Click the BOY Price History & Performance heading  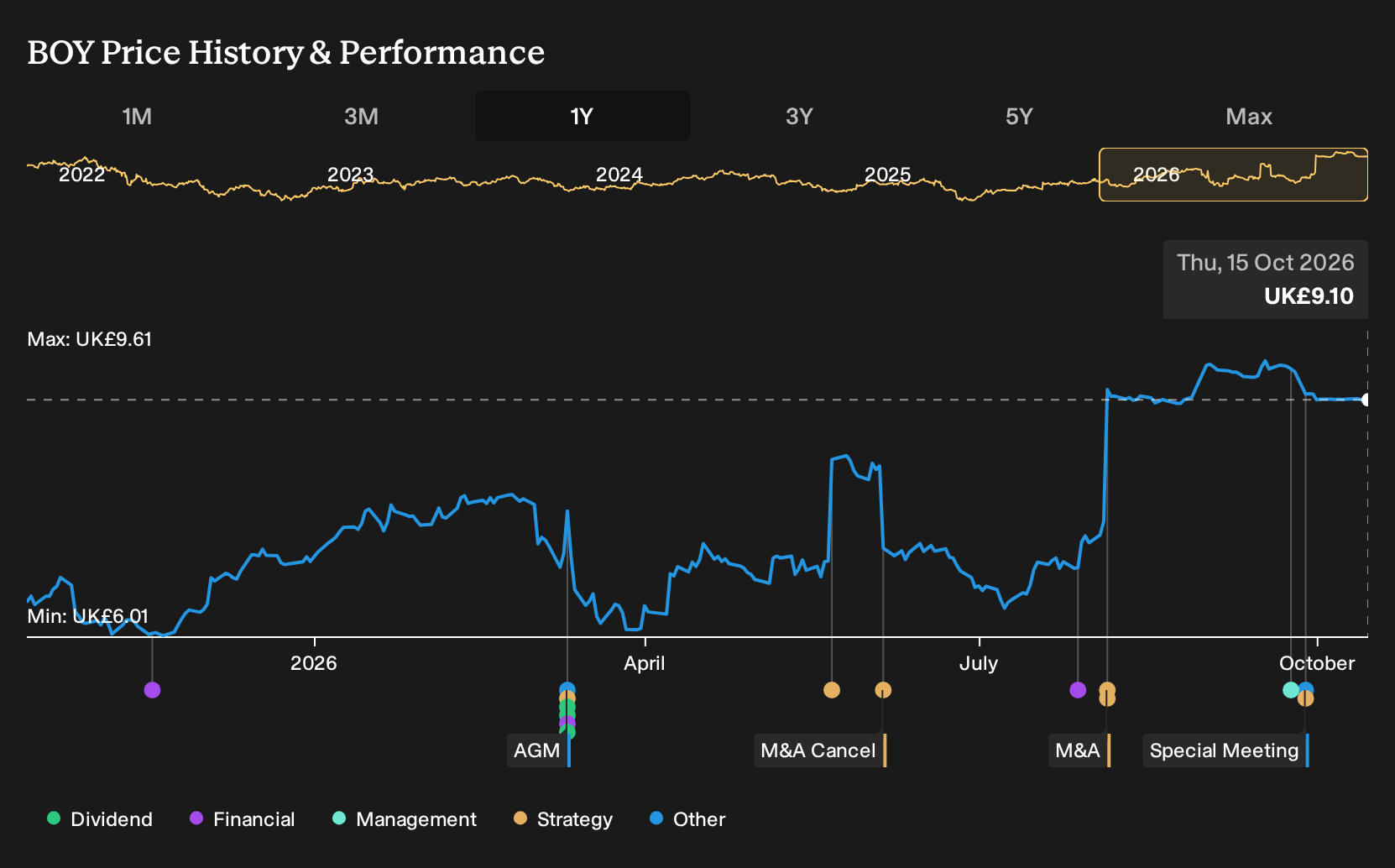pos(286,53)
